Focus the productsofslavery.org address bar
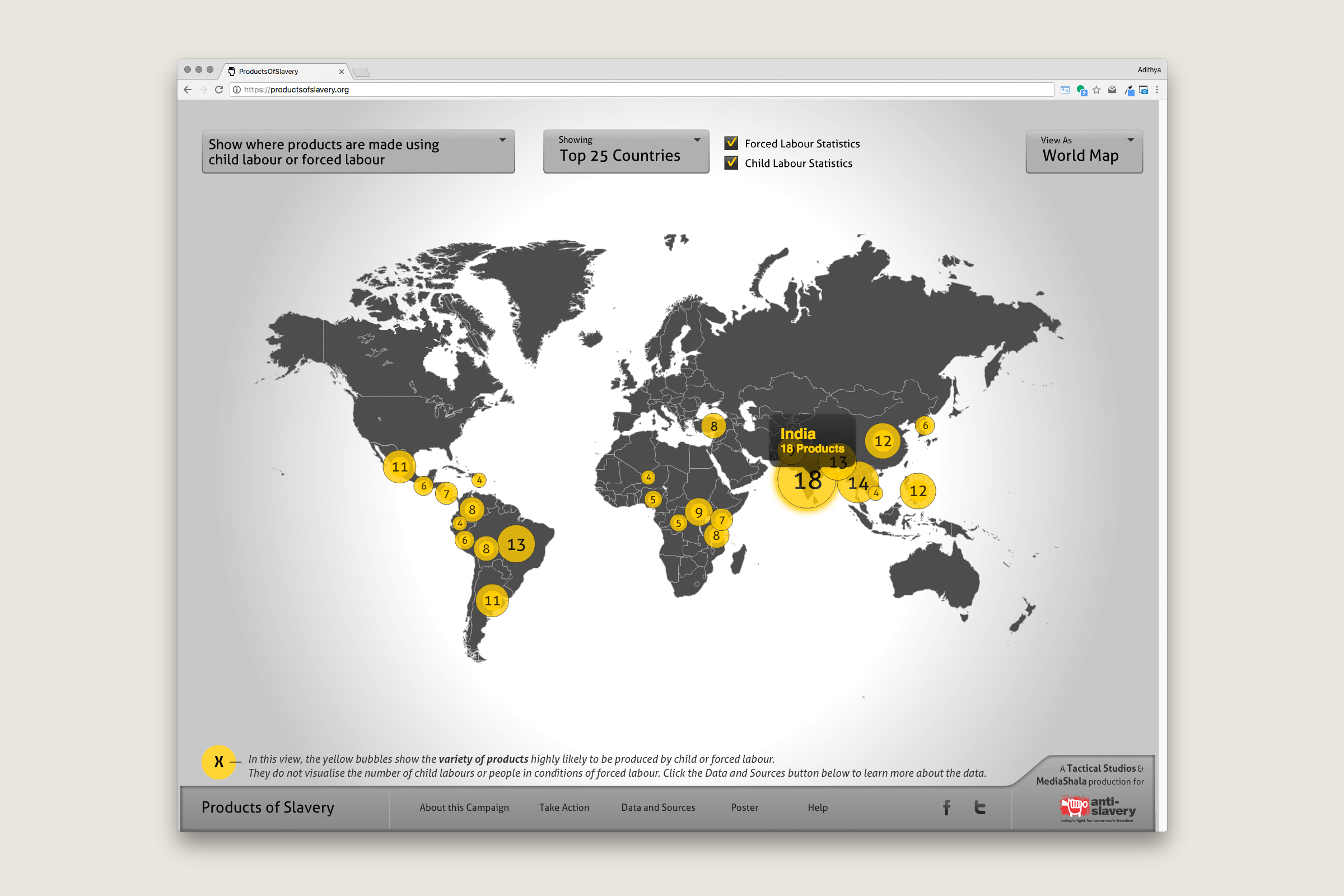The image size is (1344, 896). (642, 90)
